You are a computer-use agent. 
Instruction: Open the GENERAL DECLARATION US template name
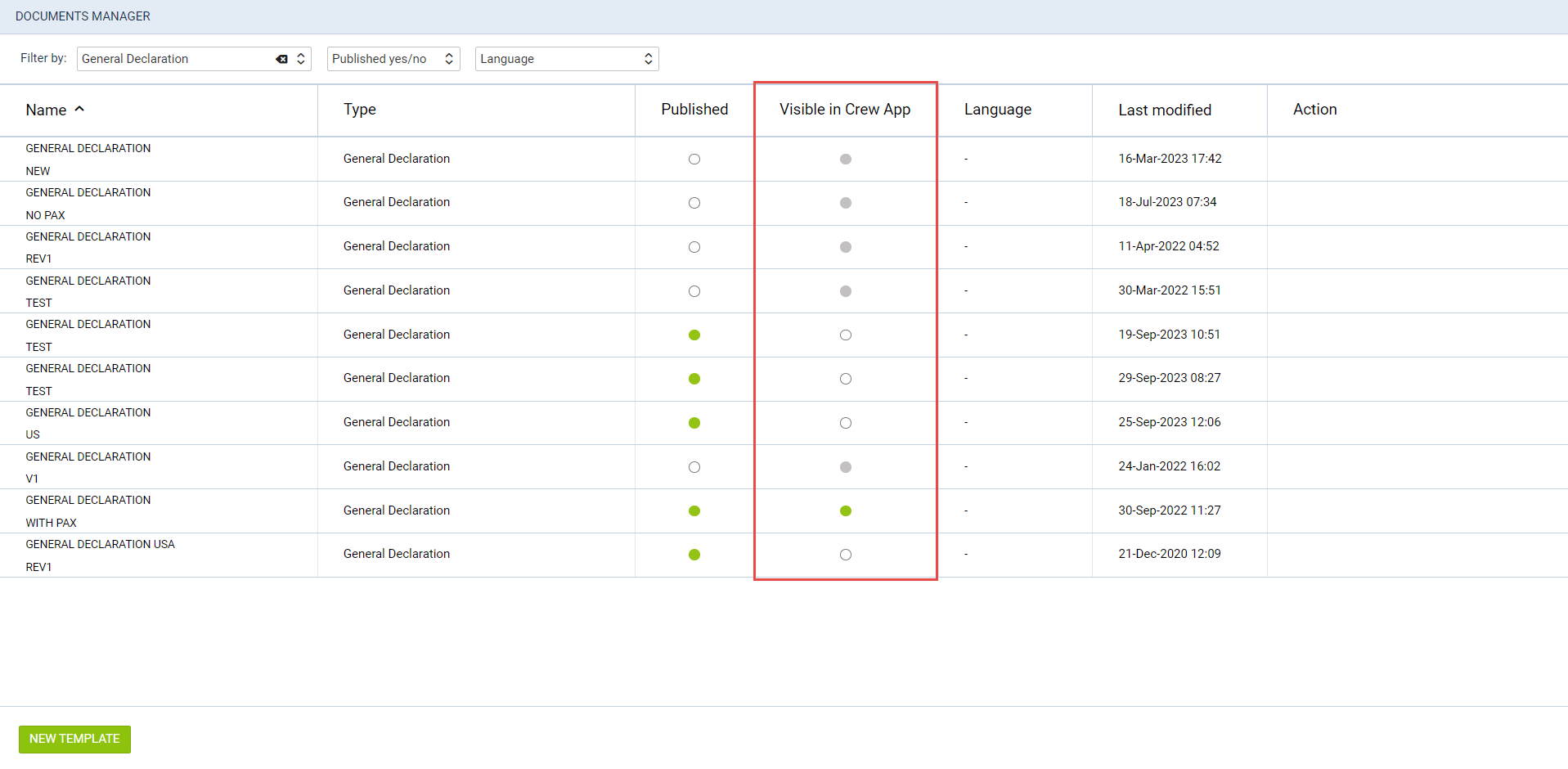tap(88, 423)
